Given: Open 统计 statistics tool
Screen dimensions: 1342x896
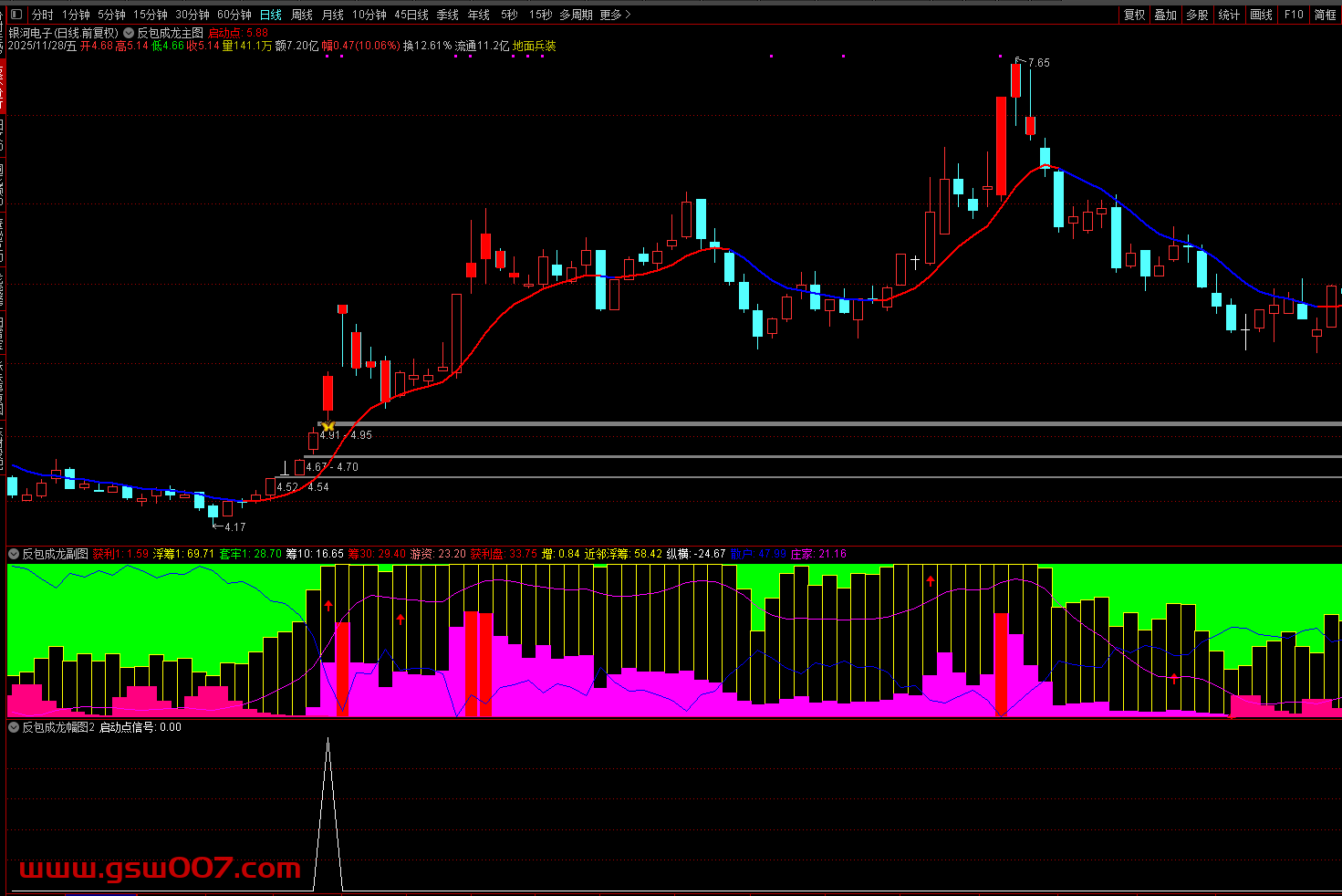Looking at the screenshot, I should [x=1229, y=15].
